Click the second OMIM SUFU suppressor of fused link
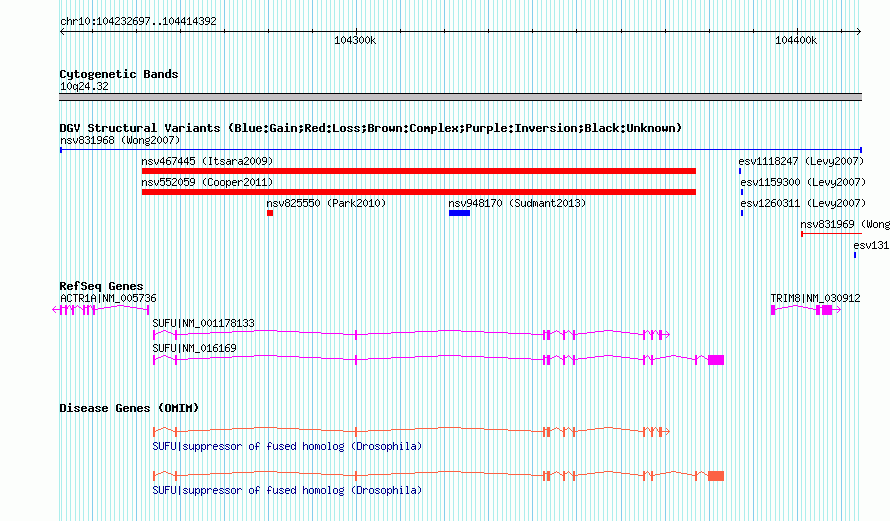The height and width of the screenshot is (521, 890). pyautogui.click(x=287, y=490)
